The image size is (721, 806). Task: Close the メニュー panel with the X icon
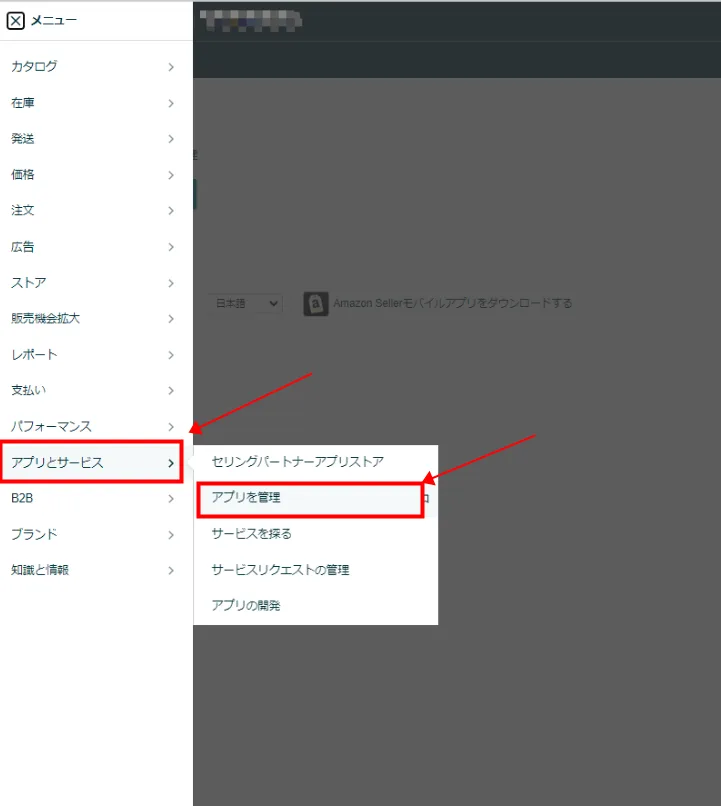click(x=15, y=21)
